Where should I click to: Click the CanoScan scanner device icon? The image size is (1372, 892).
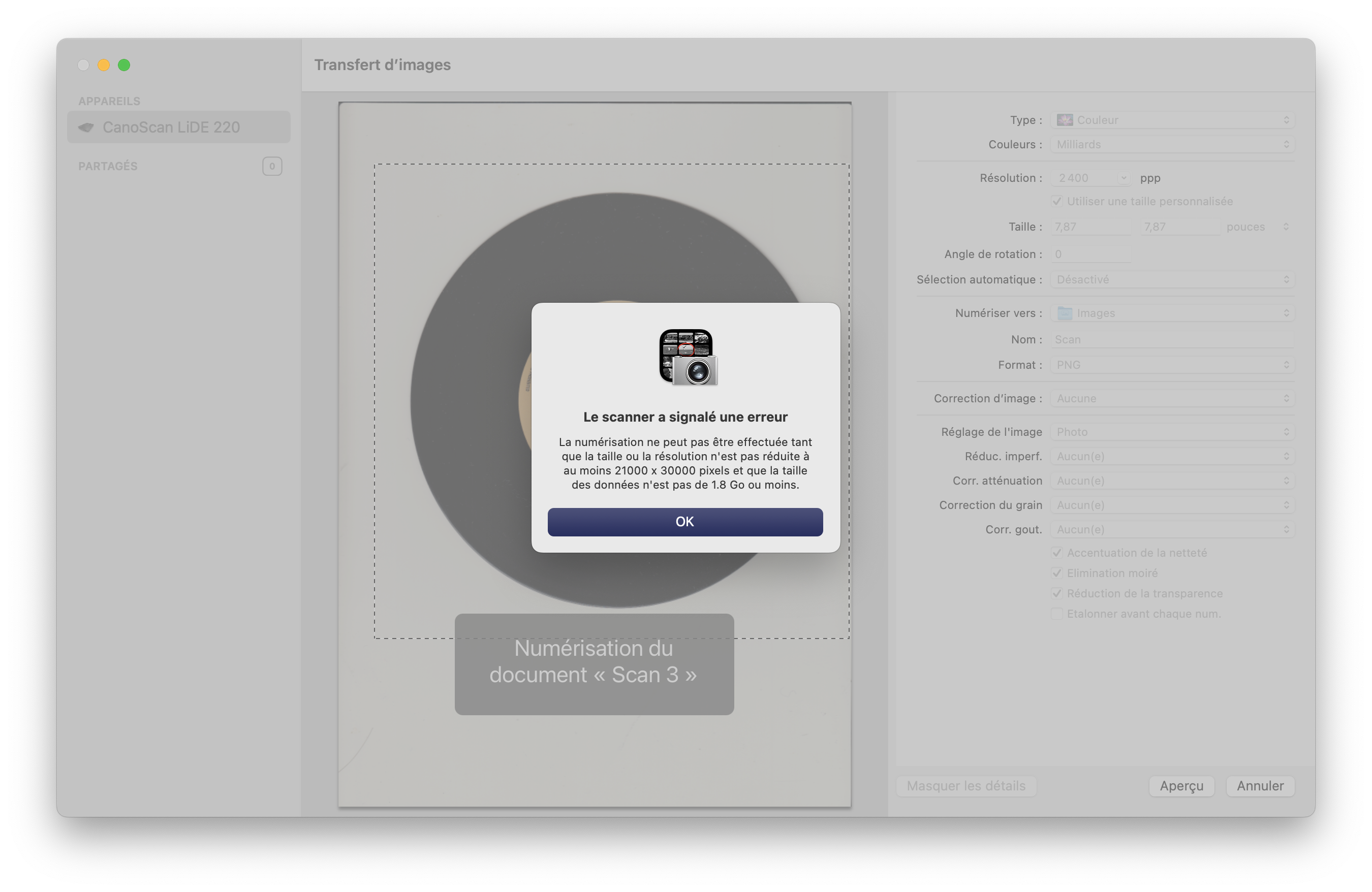[86, 128]
